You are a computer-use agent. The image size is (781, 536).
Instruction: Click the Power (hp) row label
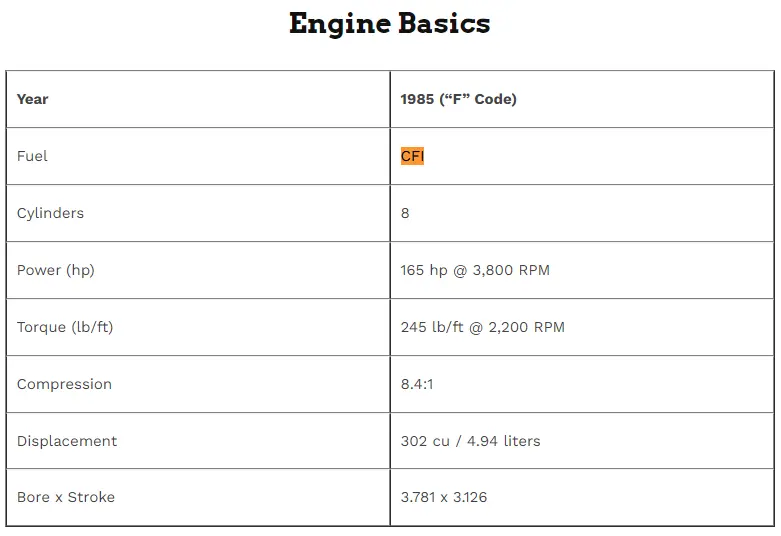[55, 270]
